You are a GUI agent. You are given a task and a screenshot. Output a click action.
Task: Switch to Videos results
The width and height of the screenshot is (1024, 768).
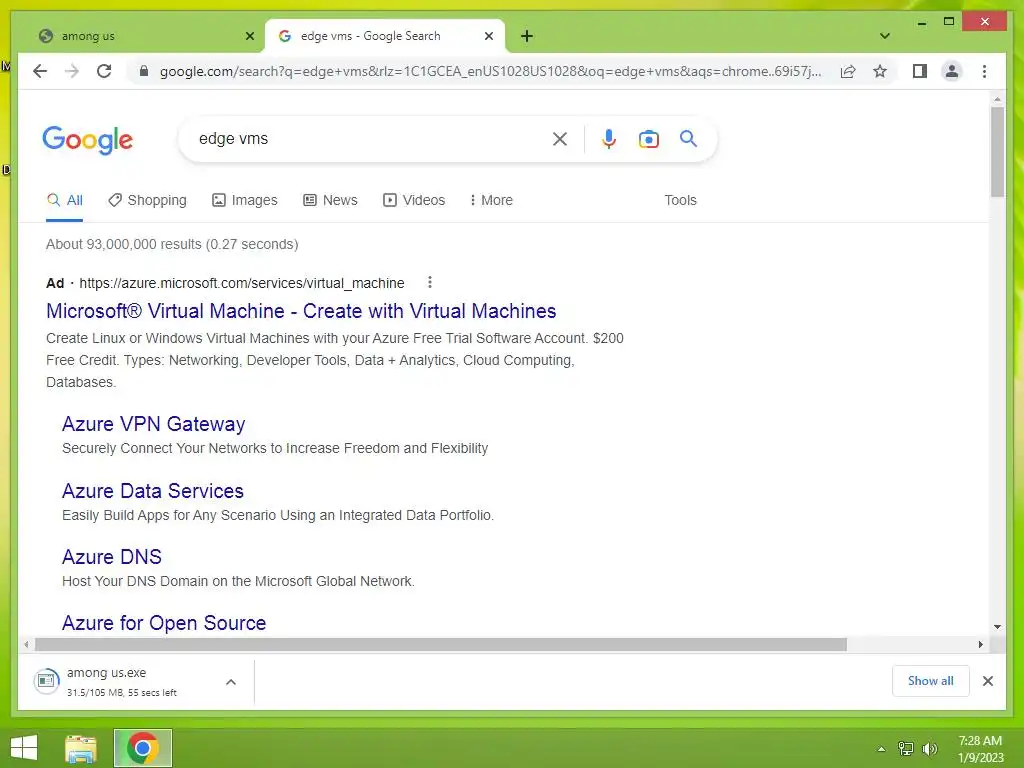point(414,200)
